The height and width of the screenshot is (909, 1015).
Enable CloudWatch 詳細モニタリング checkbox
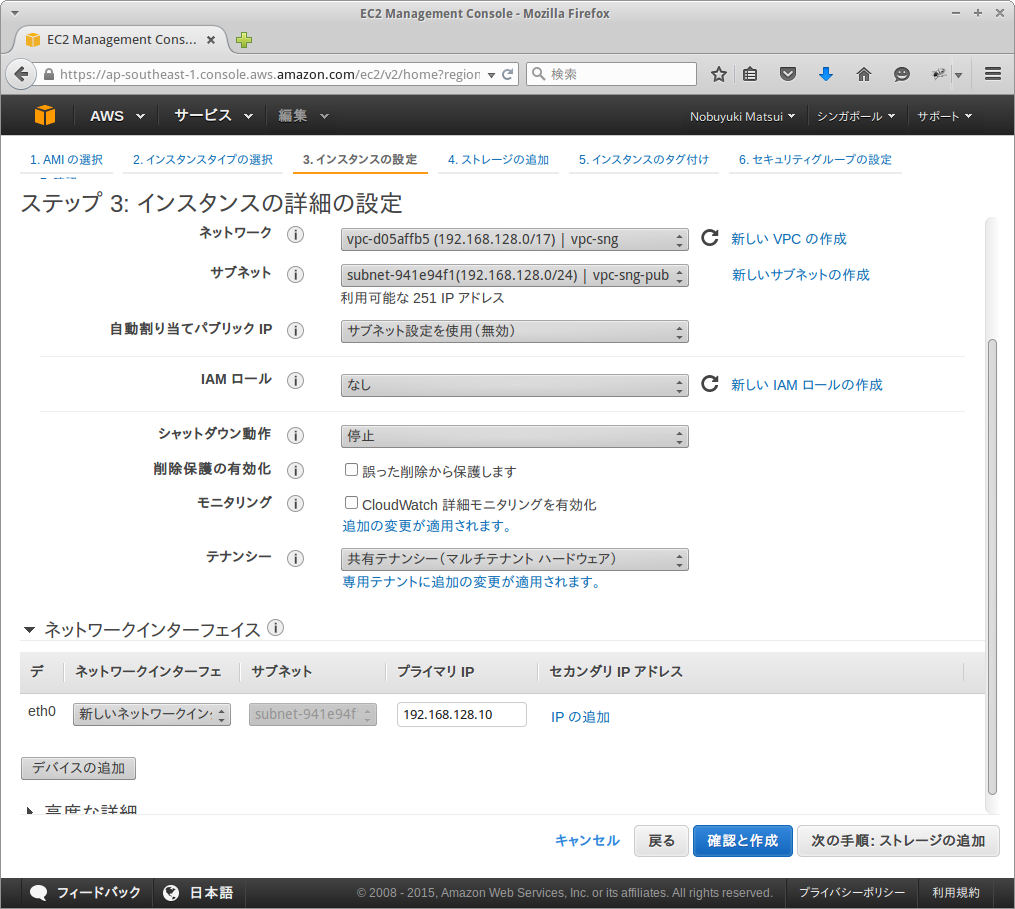(351, 503)
